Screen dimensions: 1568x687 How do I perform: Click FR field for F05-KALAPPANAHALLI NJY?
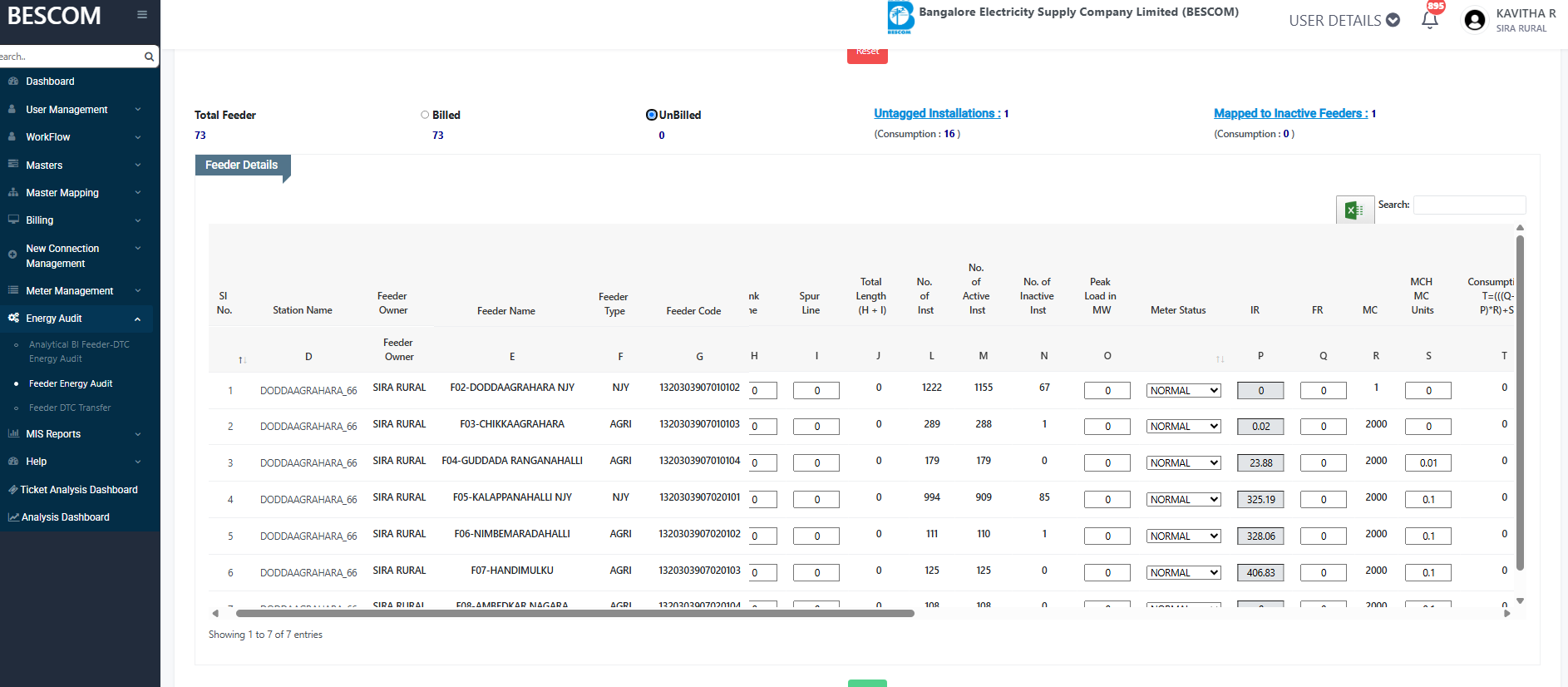(x=1323, y=500)
